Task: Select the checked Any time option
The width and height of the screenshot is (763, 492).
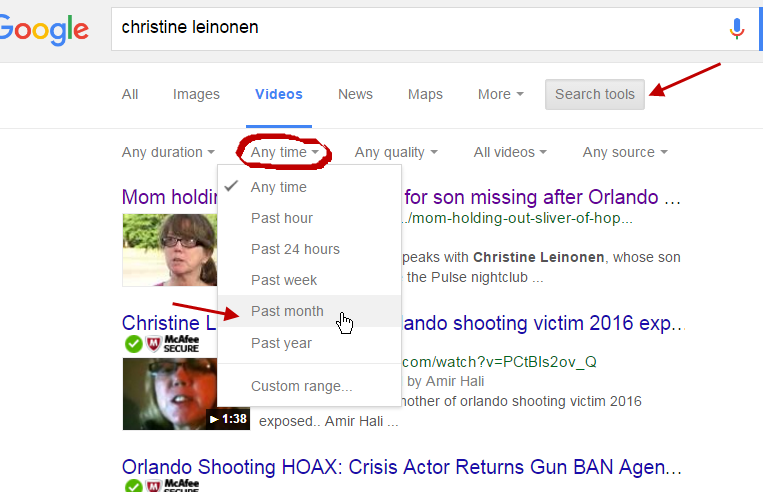Action: 279,187
